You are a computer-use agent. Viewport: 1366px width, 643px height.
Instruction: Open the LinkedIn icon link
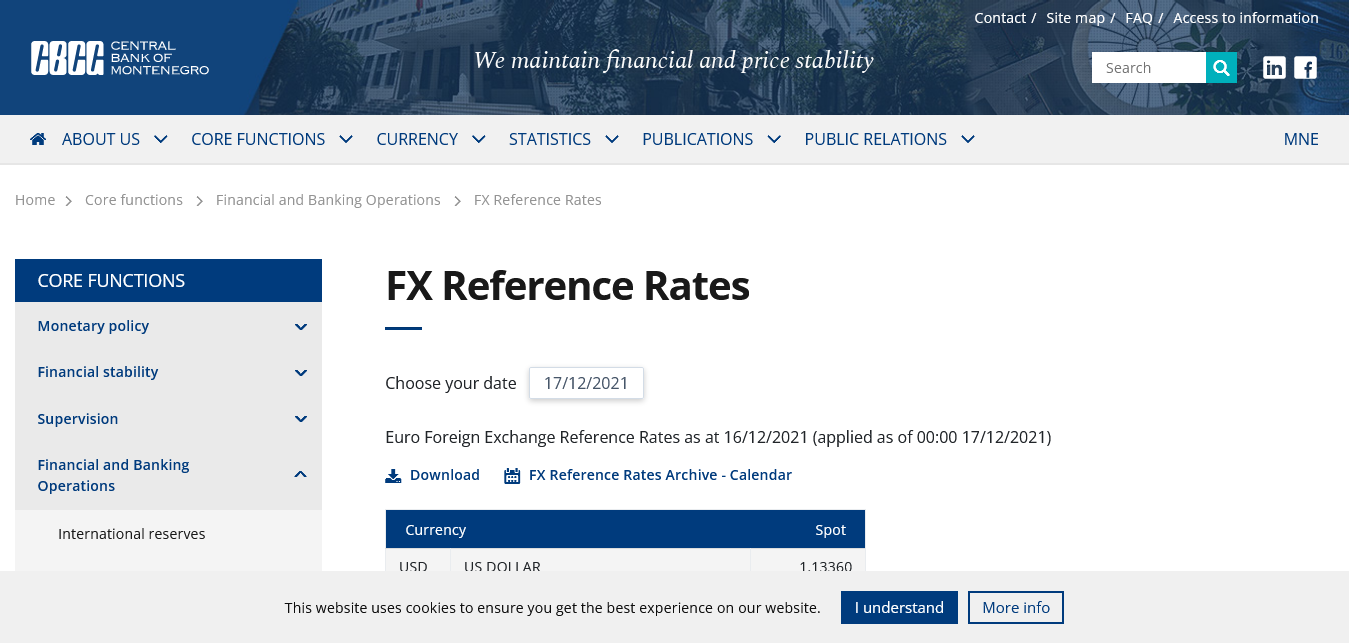pyautogui.click(x=1274, y=68)
